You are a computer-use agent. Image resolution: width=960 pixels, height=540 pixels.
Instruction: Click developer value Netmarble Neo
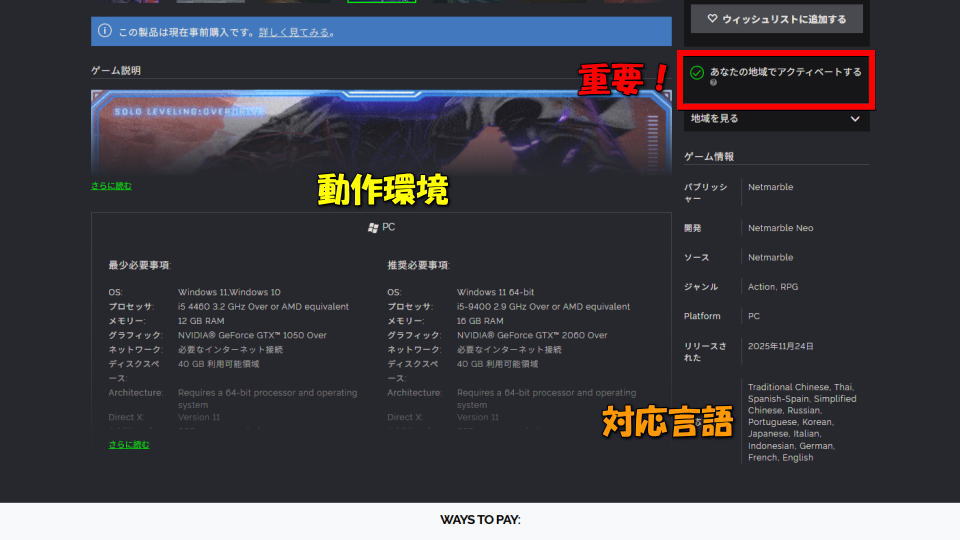[781, 228]
